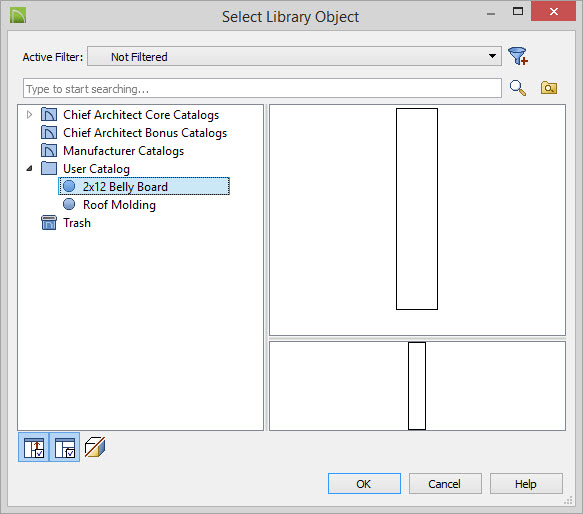Click the Chief Architect Bonus Catalogs icon
Screen dimensions: 583x514
(49, 133)
